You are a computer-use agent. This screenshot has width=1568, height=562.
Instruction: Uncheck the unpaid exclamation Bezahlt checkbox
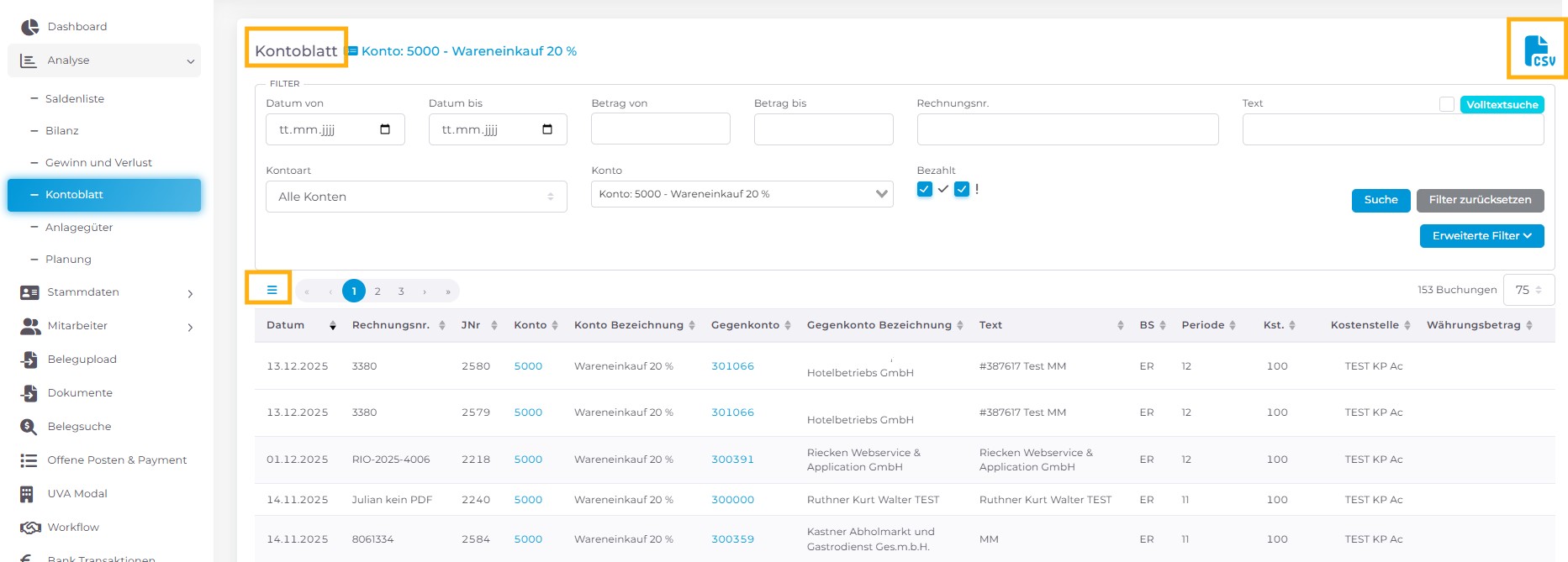click(962, 189)
